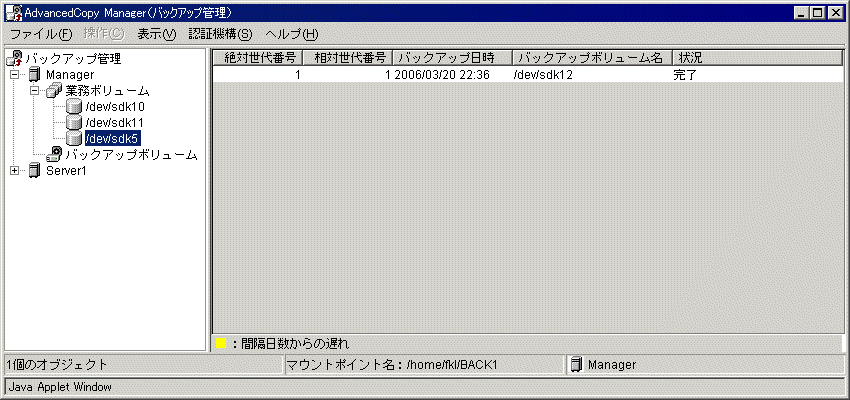Open the 操作(C) menu
This screenshot has height=400, width=850.
tap(104, 34)
